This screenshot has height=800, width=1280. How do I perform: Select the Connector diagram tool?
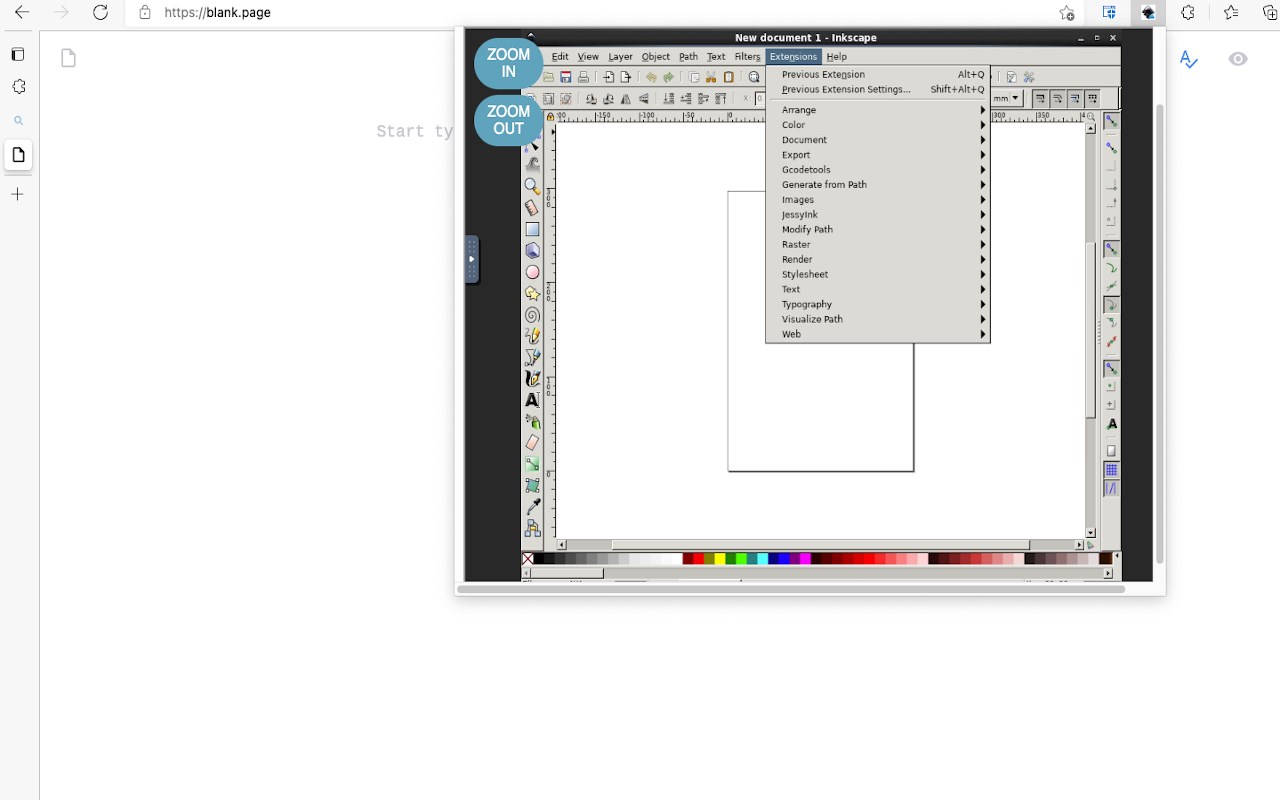532,528
